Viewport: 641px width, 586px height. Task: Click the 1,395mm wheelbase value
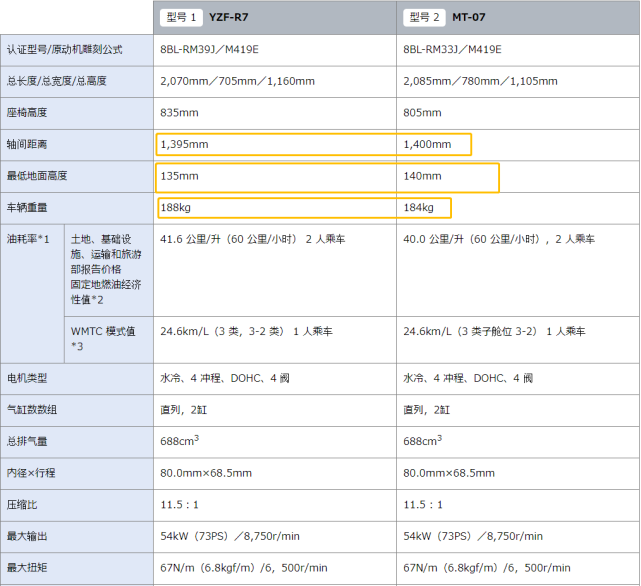tap(184, 144)
